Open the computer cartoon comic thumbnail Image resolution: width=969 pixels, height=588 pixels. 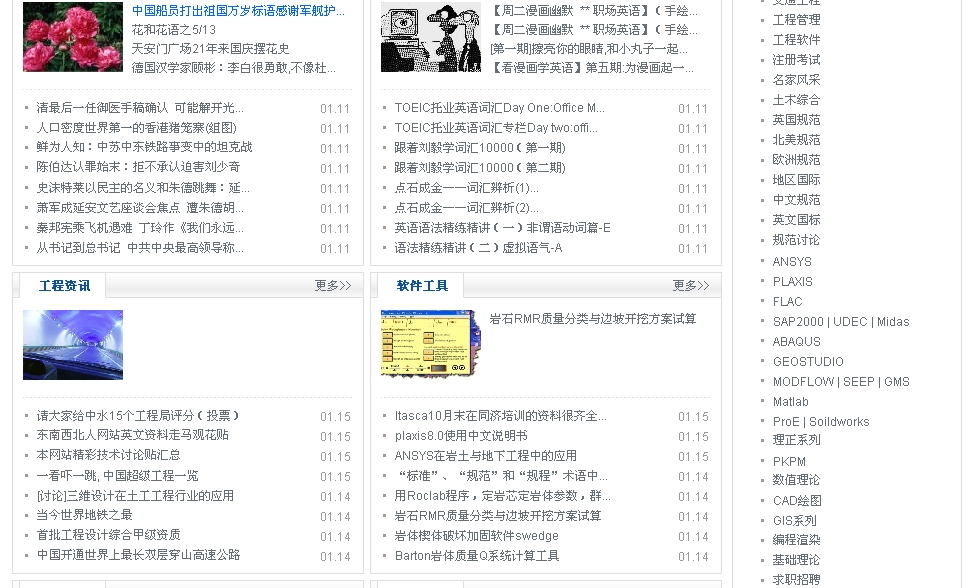tap(431, 37)
